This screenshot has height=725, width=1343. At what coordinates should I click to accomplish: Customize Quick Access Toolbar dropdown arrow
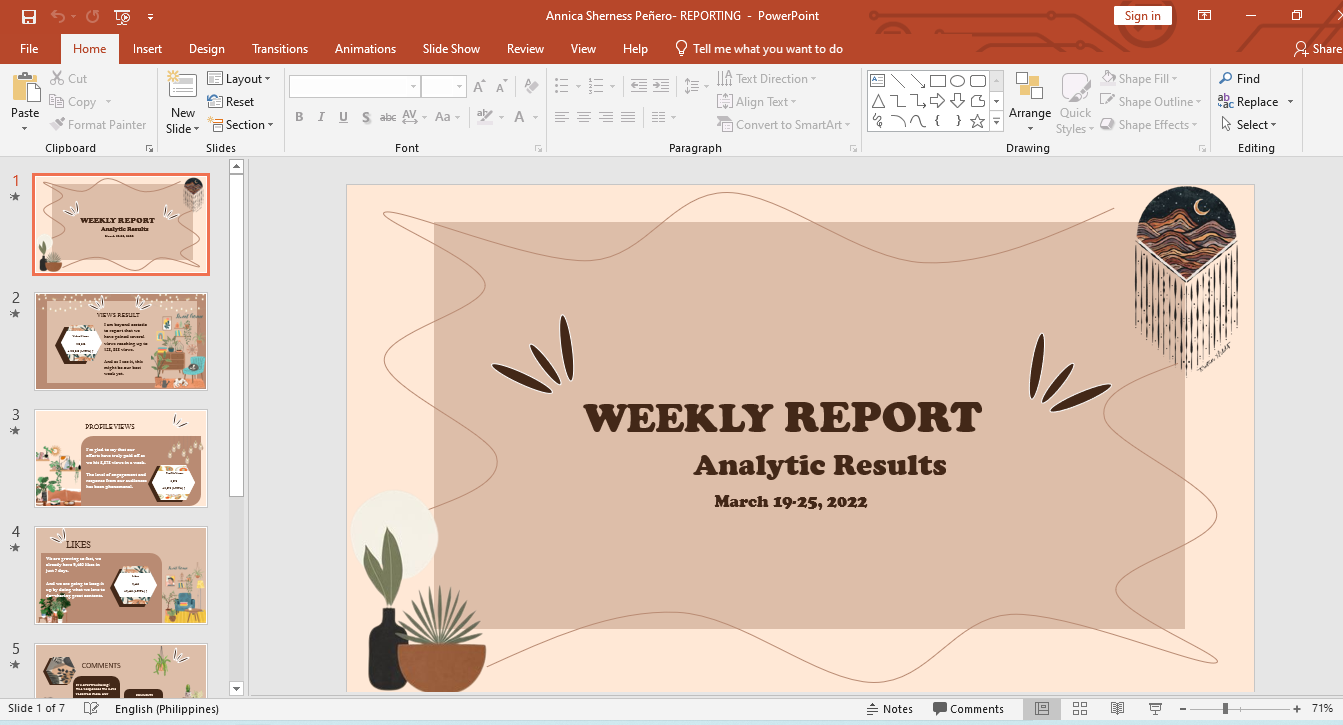click(x=151, y=16)
